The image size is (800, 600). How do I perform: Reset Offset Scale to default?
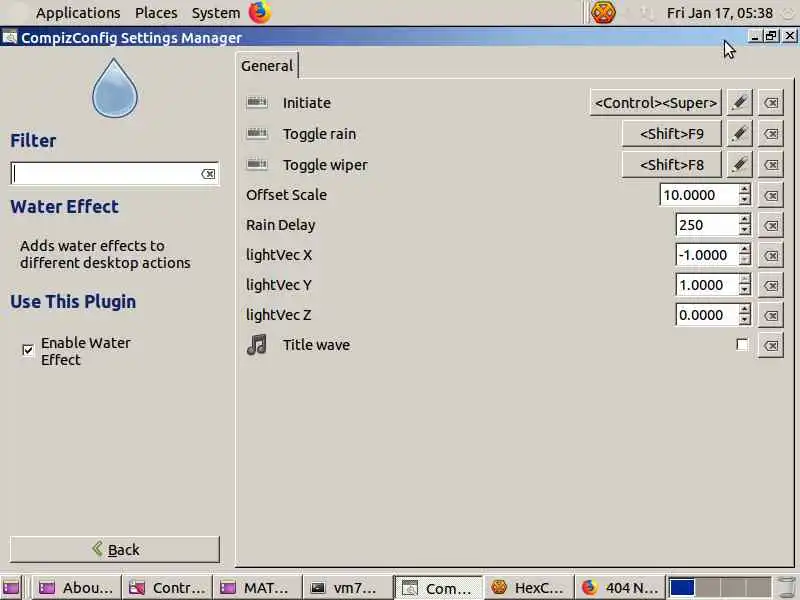point(770,195)
